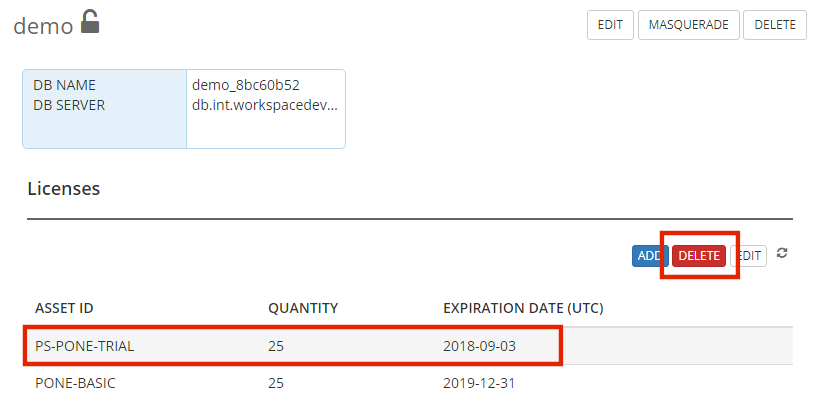Click the truncated db.int.workspacedev server value
Image resolution: width=820 pixels, height=413 pixels.
click(265, 105)
